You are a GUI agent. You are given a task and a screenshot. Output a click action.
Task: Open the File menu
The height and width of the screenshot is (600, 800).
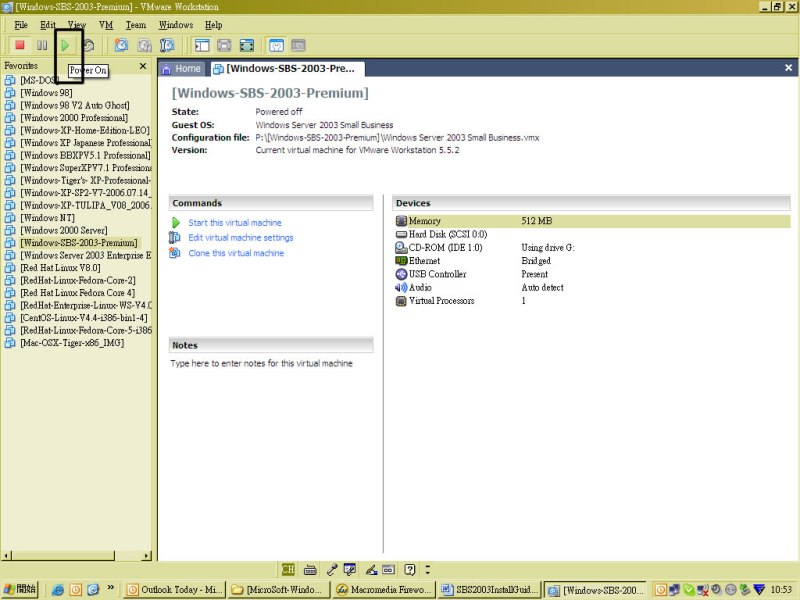[x=21, y=25]
